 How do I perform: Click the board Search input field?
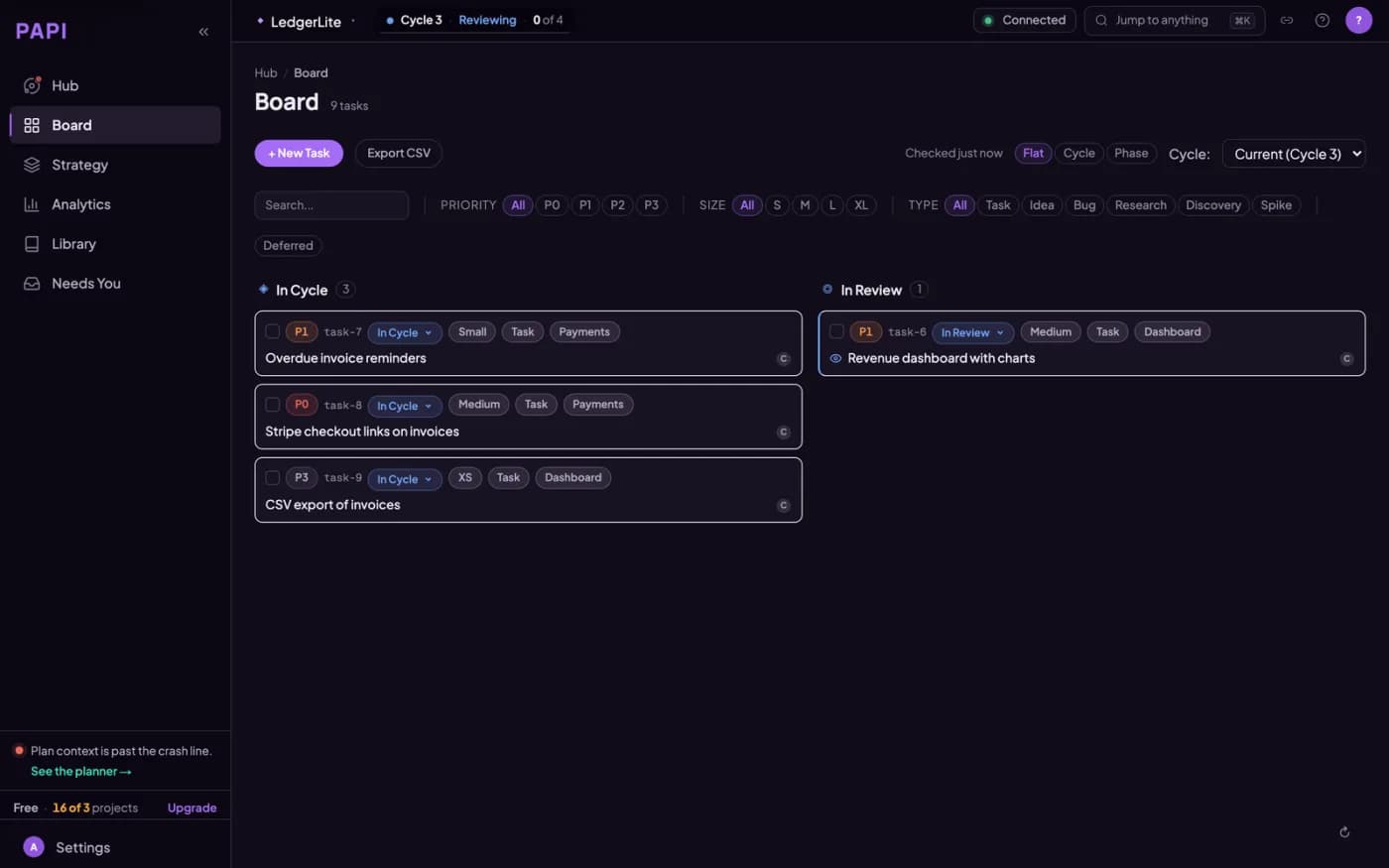[x=331, y=205]
